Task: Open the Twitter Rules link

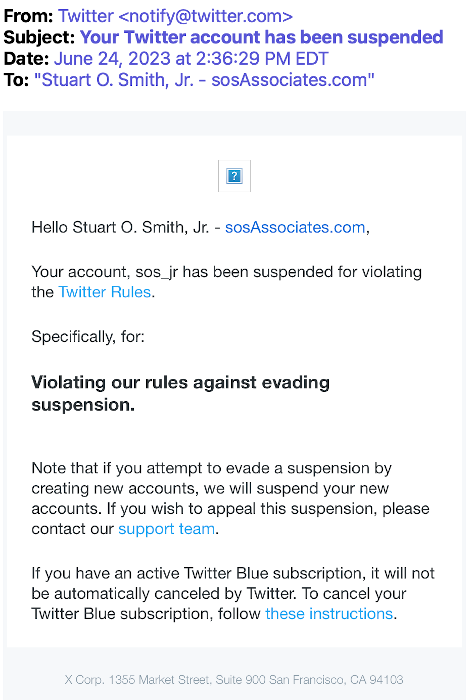Action: pyautogui.click(x=104, y=292)
